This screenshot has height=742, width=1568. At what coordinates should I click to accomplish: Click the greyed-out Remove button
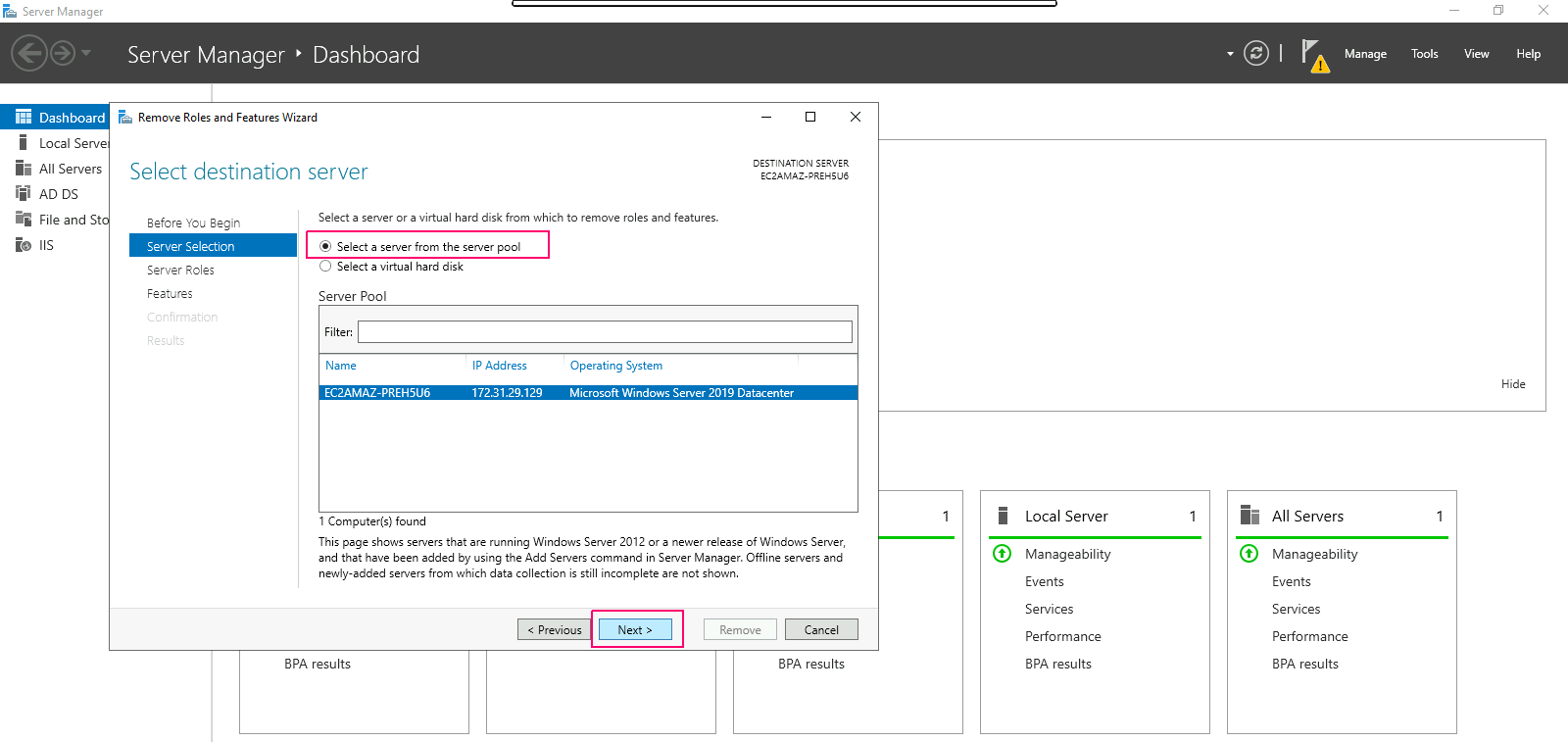pyautogui.click(x=740, y=629)
